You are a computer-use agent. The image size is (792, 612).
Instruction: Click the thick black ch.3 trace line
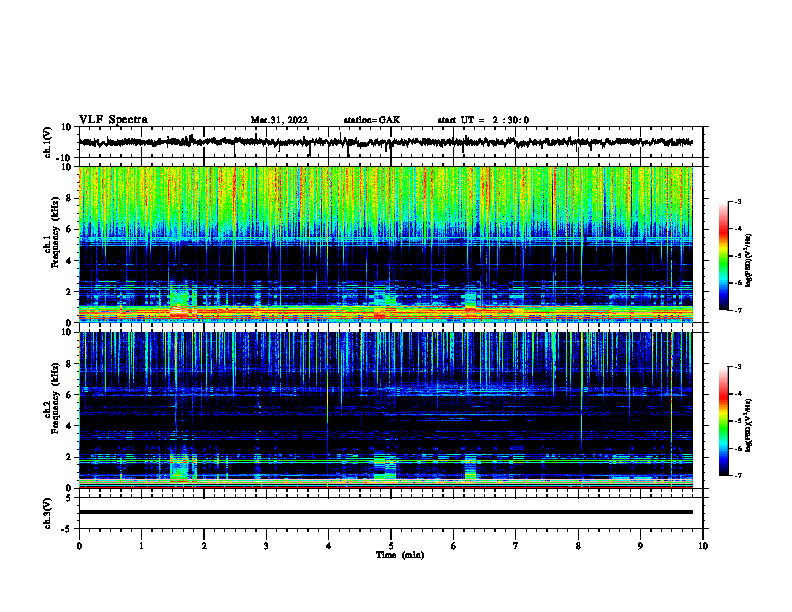pyautogui.click(x=386, y=512)
